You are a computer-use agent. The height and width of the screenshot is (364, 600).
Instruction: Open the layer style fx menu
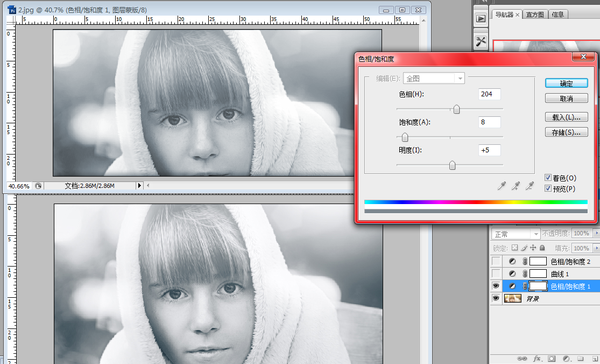[537, 359]
